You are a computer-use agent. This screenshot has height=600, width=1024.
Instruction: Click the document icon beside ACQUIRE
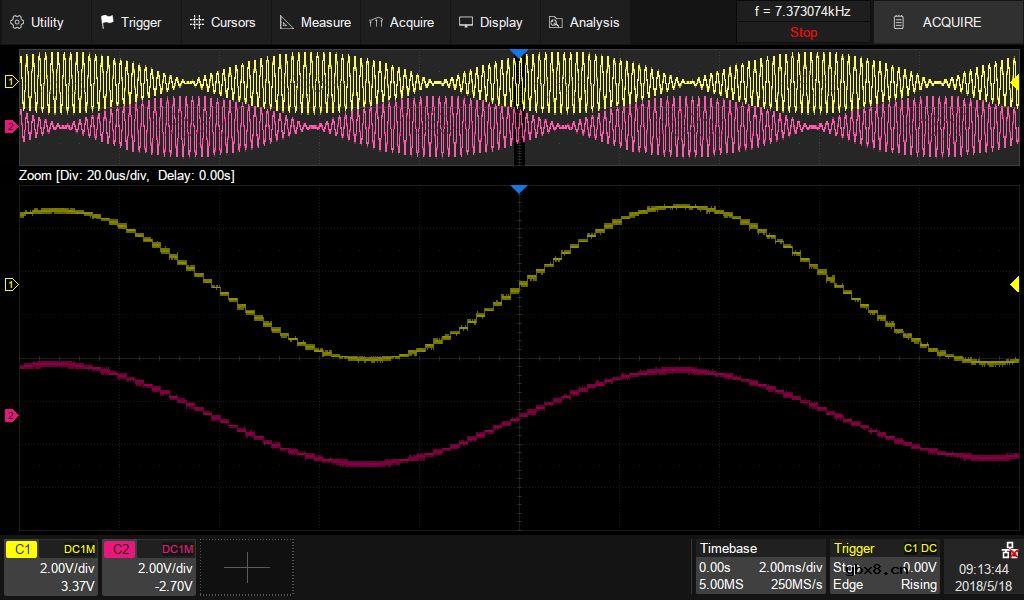click(x=900, y=22)
